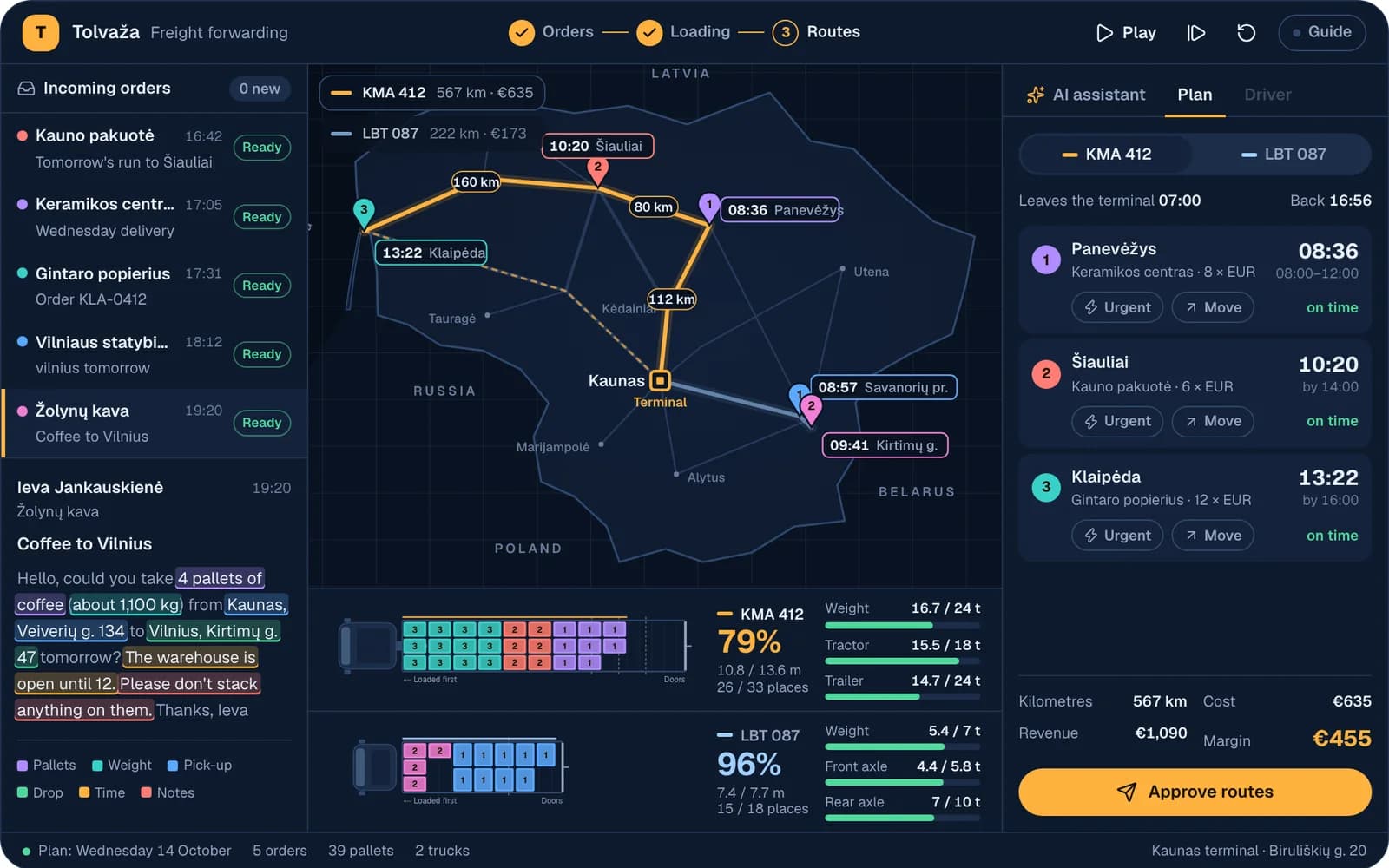Click the LBT 087 Rear axle progress bar
Screen dimensions: 1389x868
pyautogui.click(x=903, y=818)
